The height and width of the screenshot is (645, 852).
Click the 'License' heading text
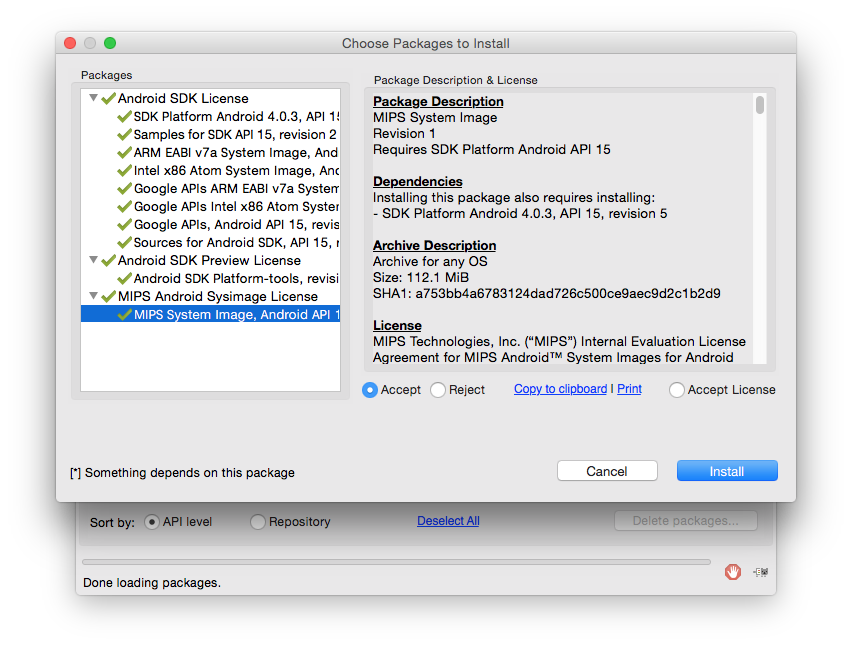tap(397, 325)
